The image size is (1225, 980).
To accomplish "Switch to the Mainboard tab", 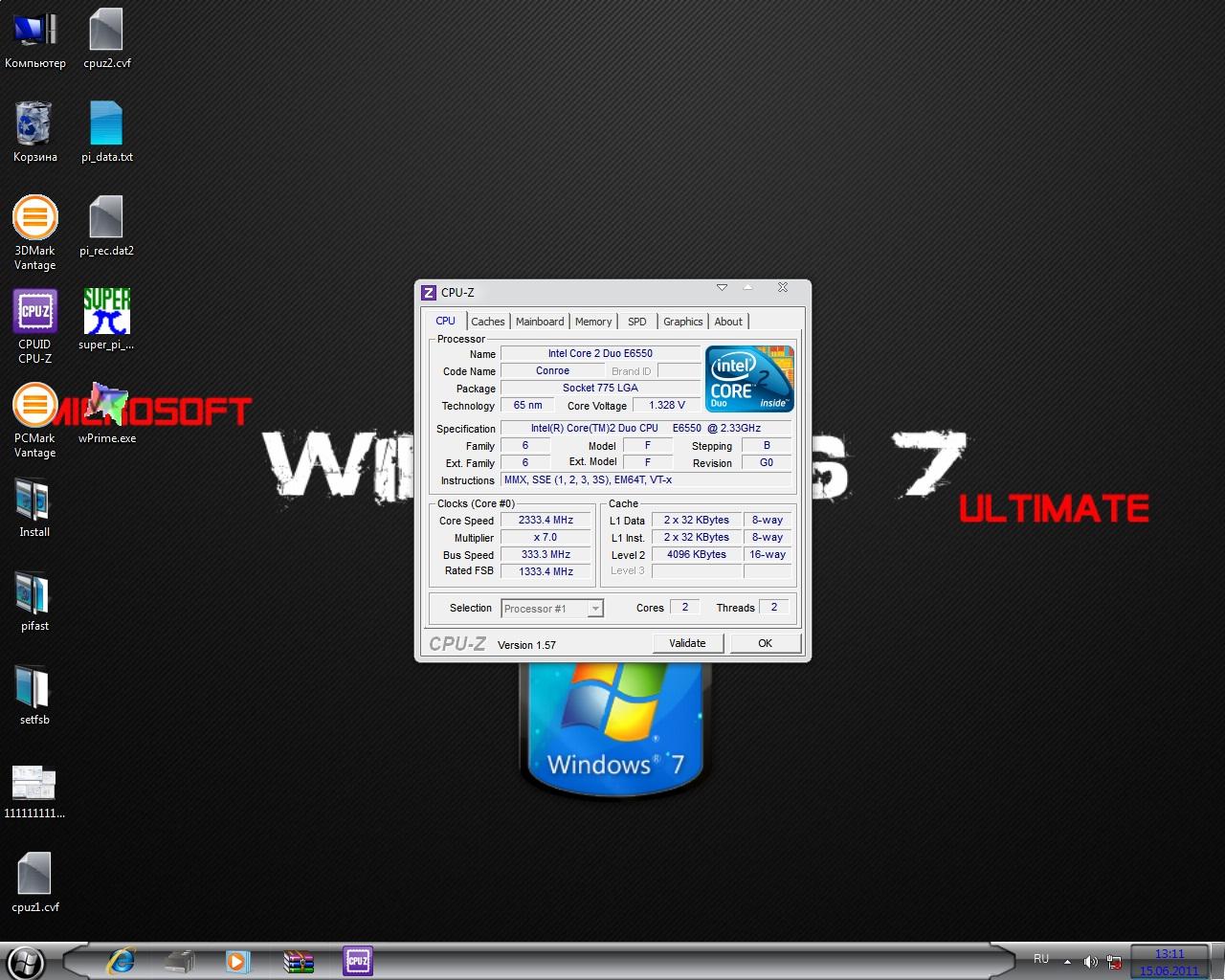I will pyautogui.click(x=540, y=322).
